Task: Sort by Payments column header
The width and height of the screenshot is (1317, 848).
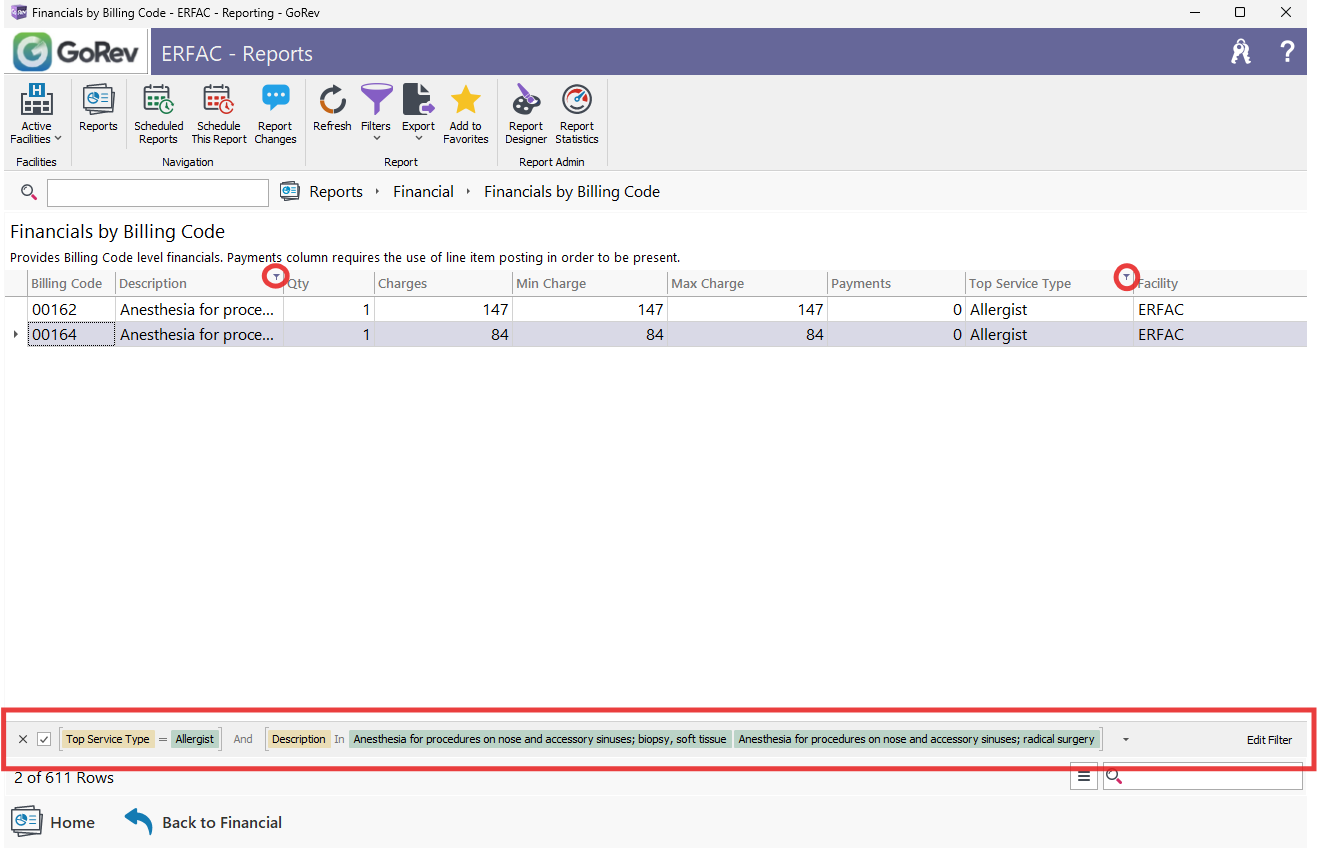Action: (x=896, y=284)
